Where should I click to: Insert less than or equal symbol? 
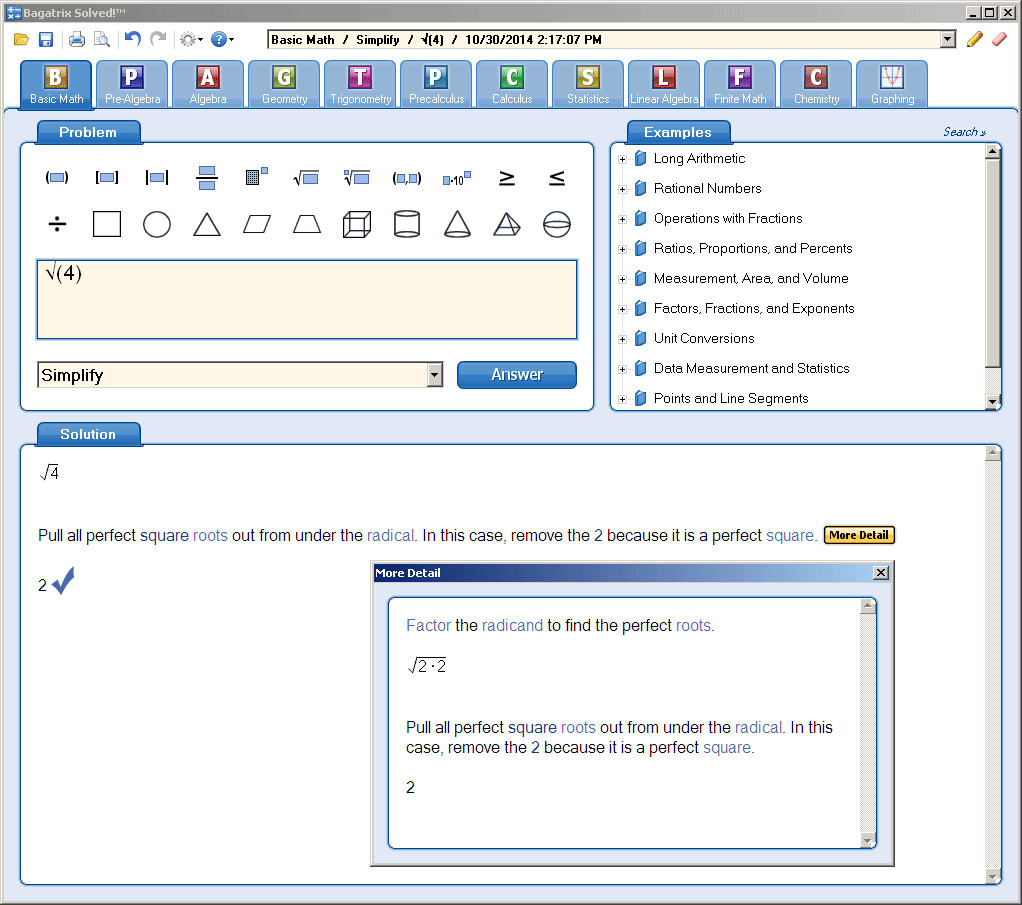[557, 178]
